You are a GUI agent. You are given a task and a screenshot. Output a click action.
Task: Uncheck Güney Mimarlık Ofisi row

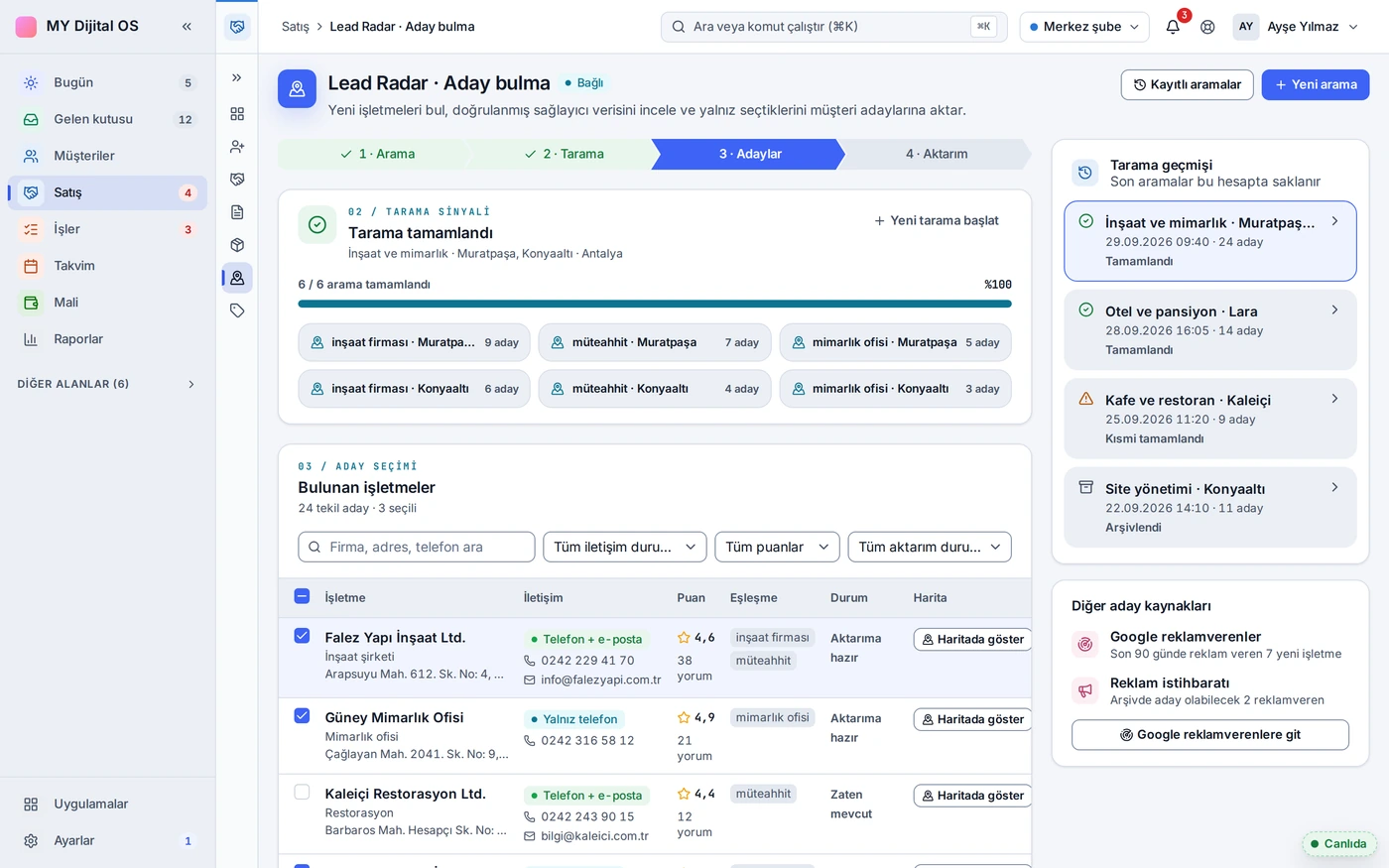click(x=303, y=715)
